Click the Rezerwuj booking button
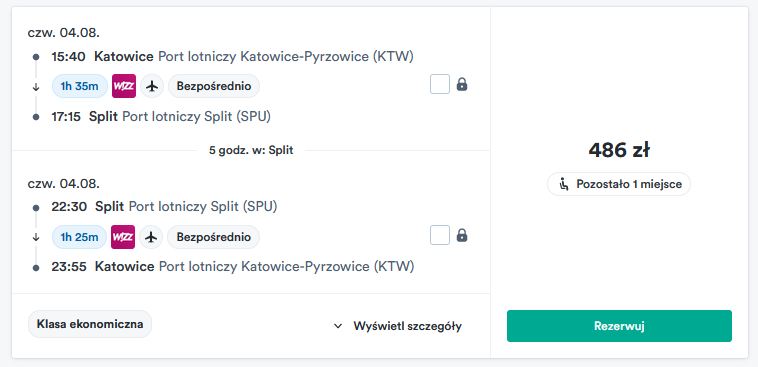The width and height of the screenshot is (758, 367). 619,326
